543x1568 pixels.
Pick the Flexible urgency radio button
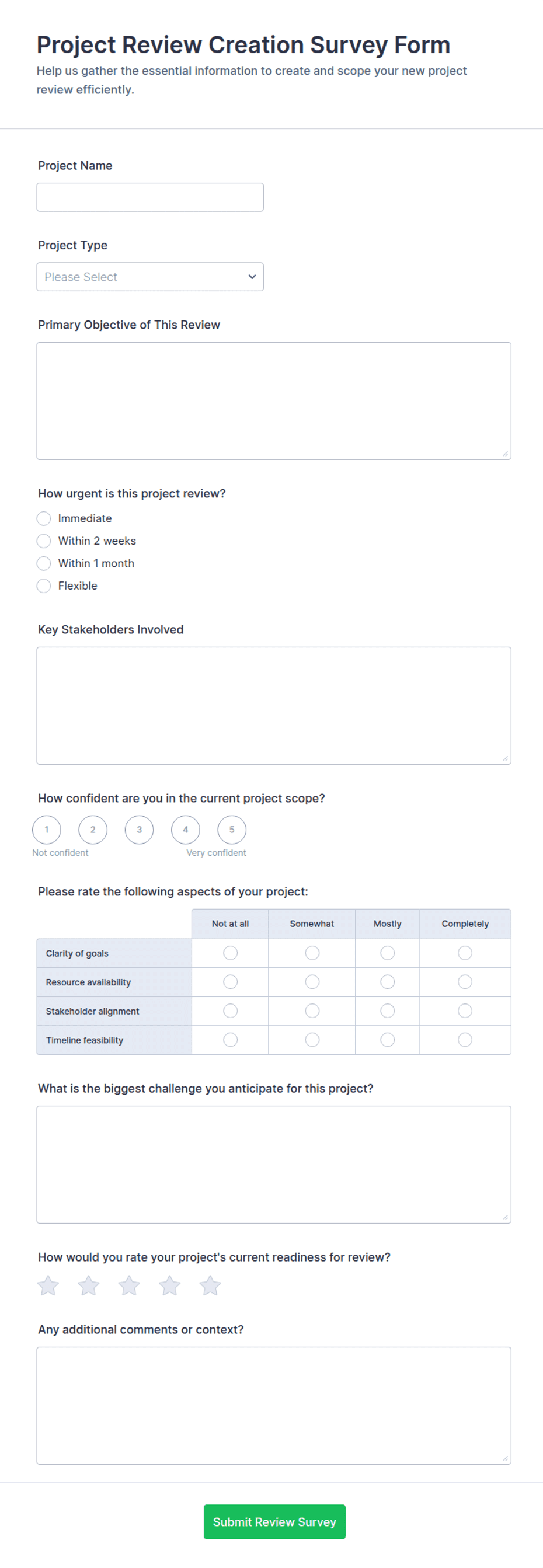tap(44, 586)
